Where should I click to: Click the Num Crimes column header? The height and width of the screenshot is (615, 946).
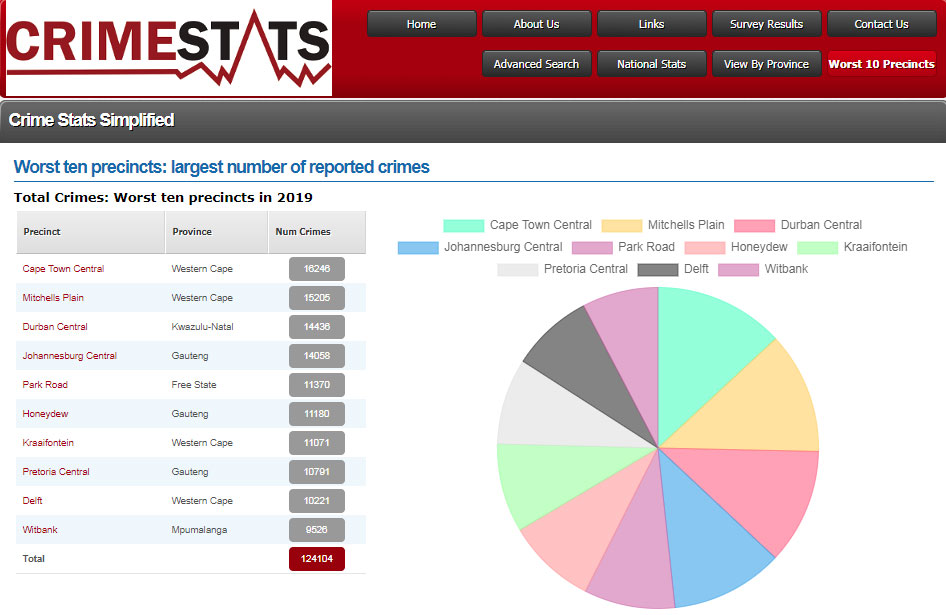tap(303, 232)
